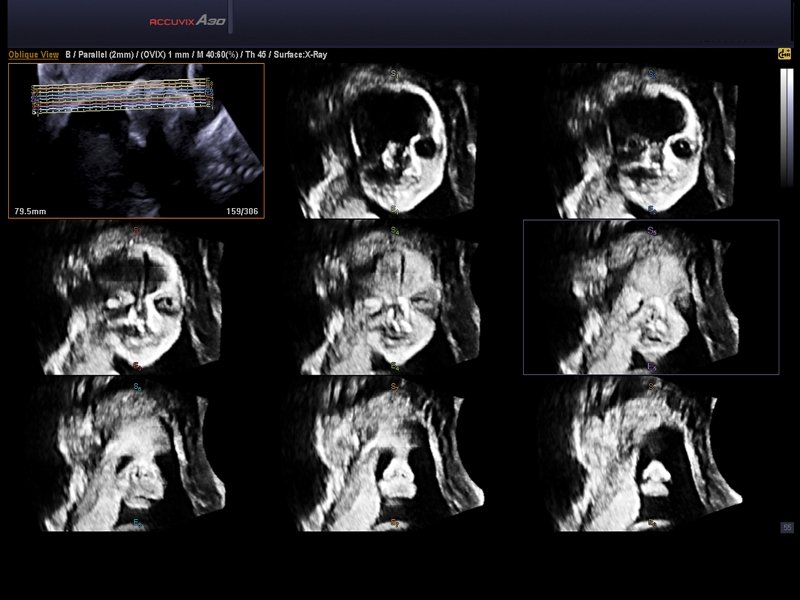Click the grayscale bar on the right edge
Viewport: 800px width, 600px height.
(786, 127)
